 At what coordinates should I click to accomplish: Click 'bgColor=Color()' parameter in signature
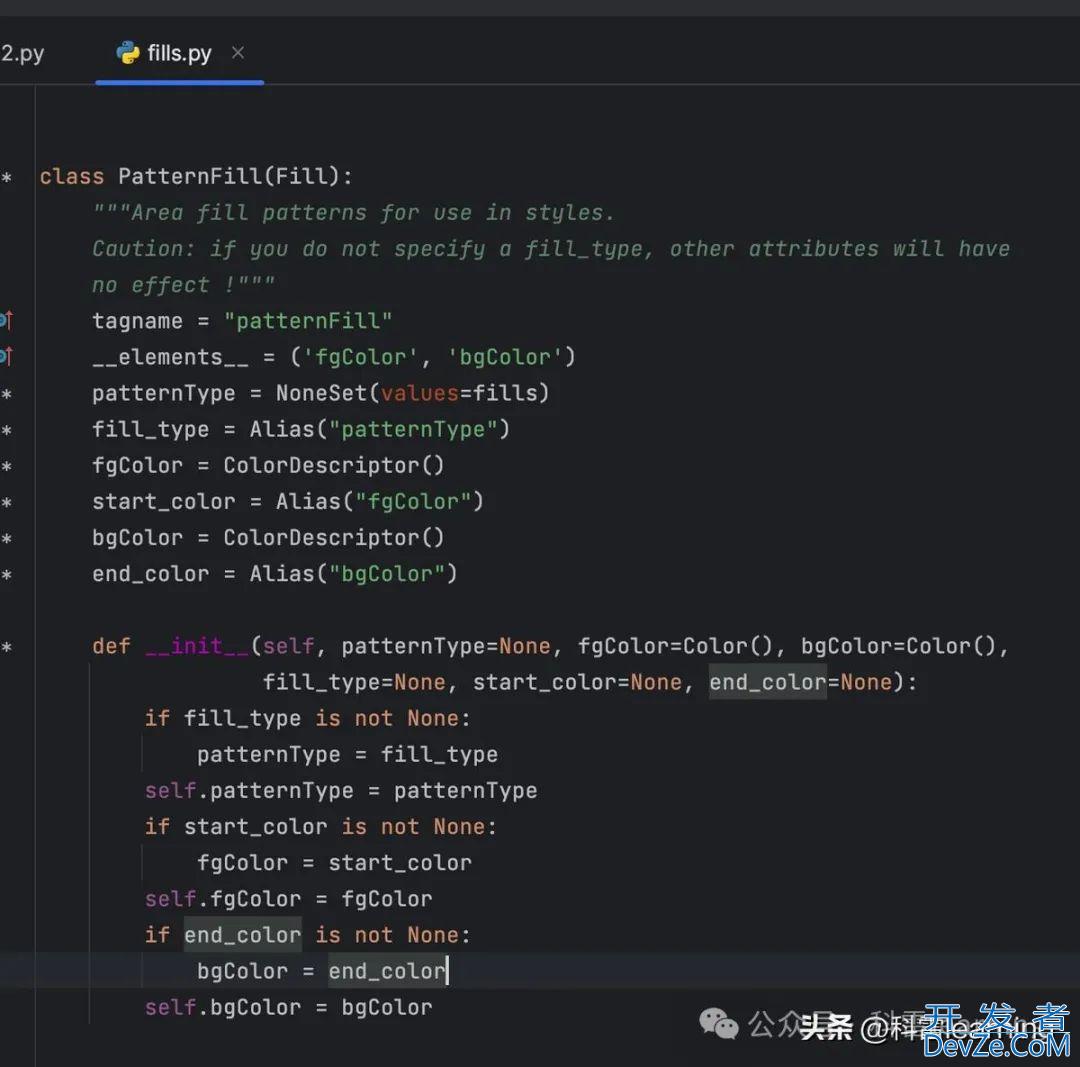[x=899, y=646]
